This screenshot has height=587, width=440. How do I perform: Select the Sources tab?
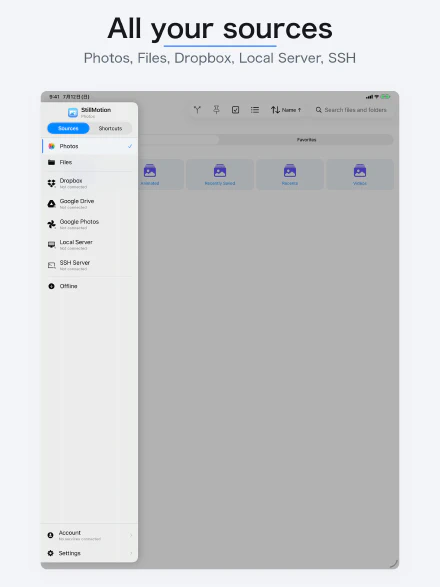point(68,128)
